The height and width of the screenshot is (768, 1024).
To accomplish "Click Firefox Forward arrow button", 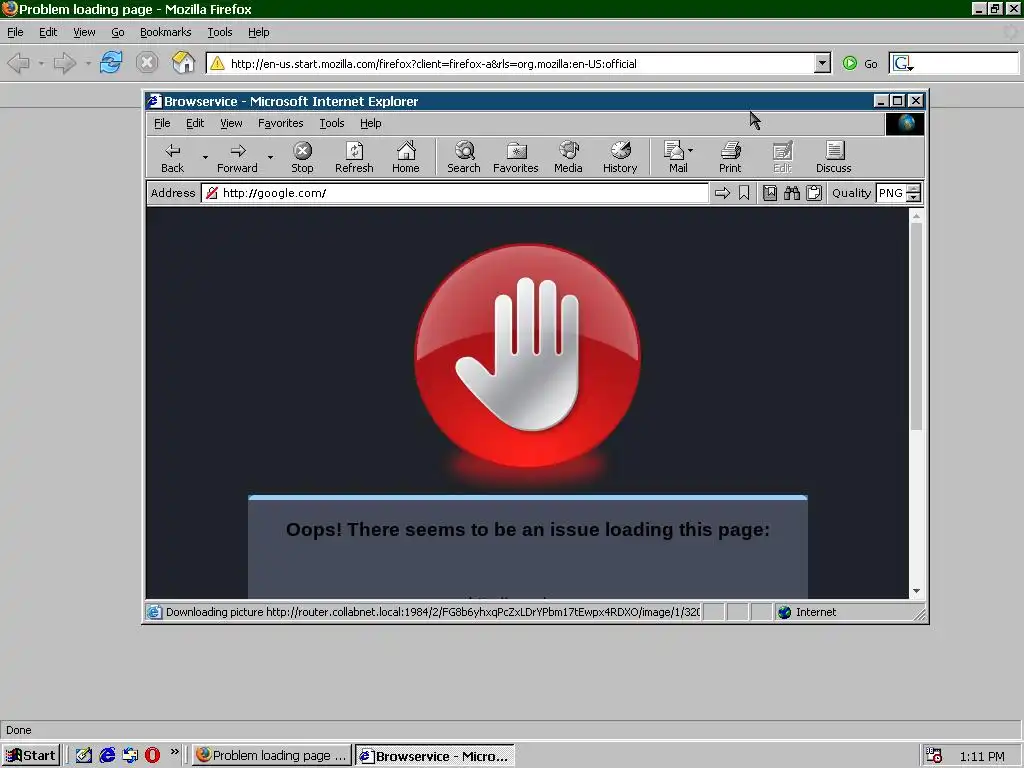I will (x=65, y=63).
